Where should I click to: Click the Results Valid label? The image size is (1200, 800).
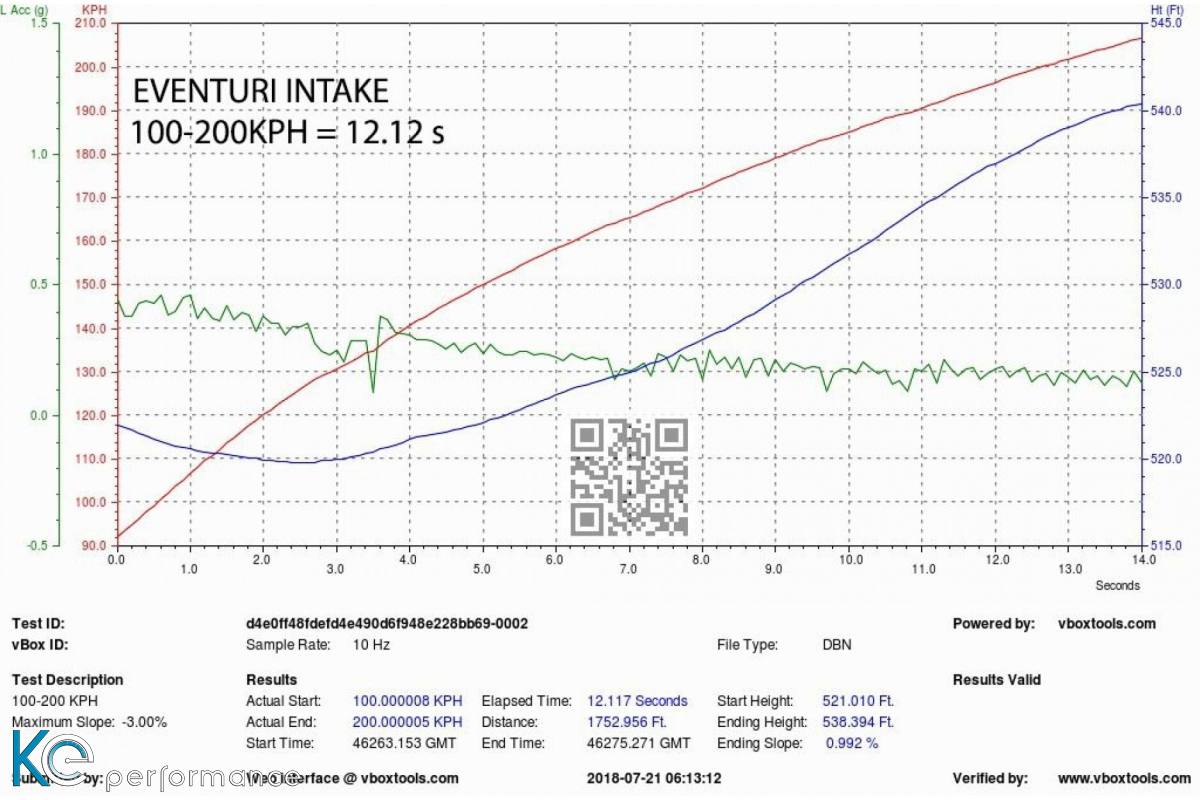996,680
